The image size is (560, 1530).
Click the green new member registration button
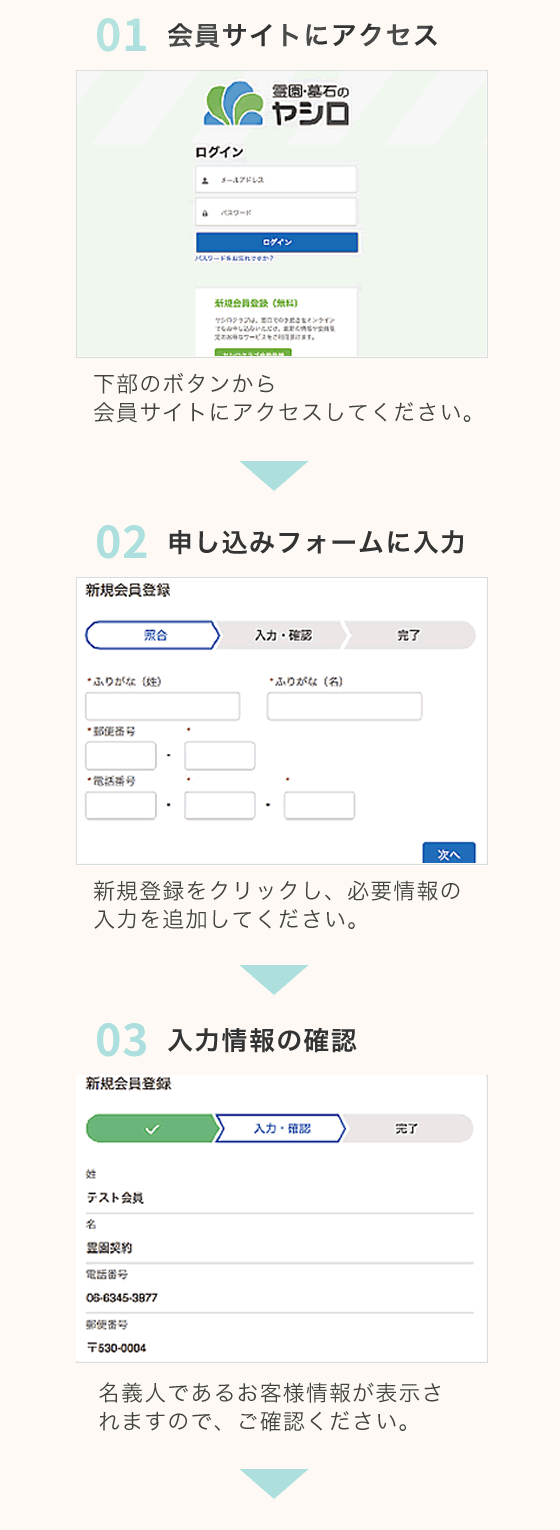coord(252,353)
